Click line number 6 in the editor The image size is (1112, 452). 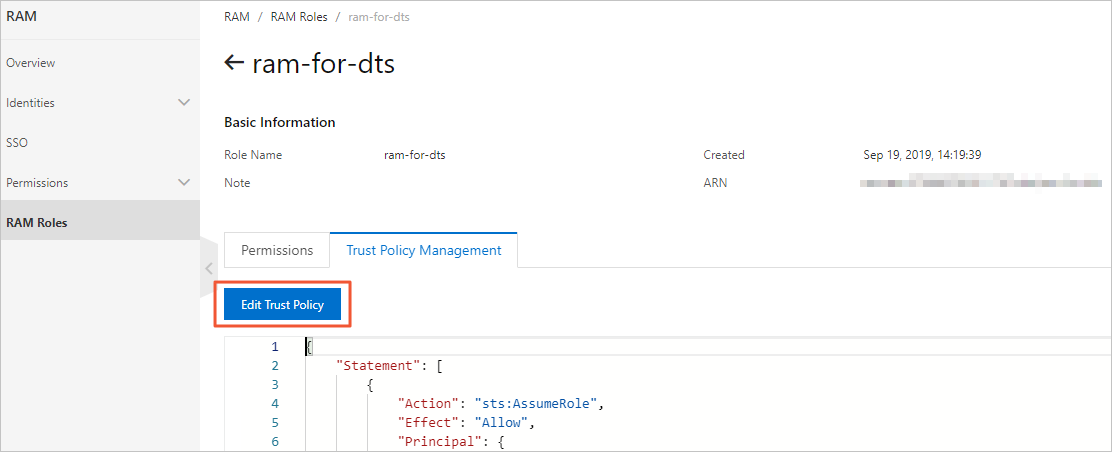(x=275, y=442)
